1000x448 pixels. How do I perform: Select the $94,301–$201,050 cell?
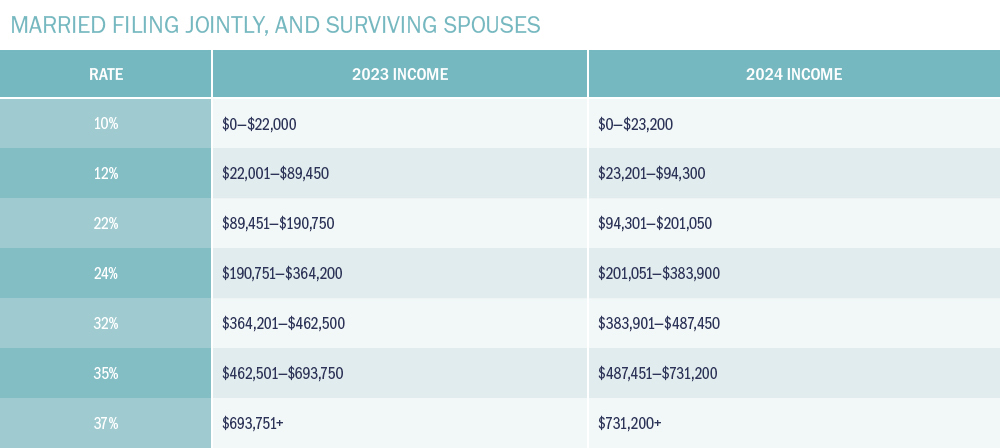point(655,224)
